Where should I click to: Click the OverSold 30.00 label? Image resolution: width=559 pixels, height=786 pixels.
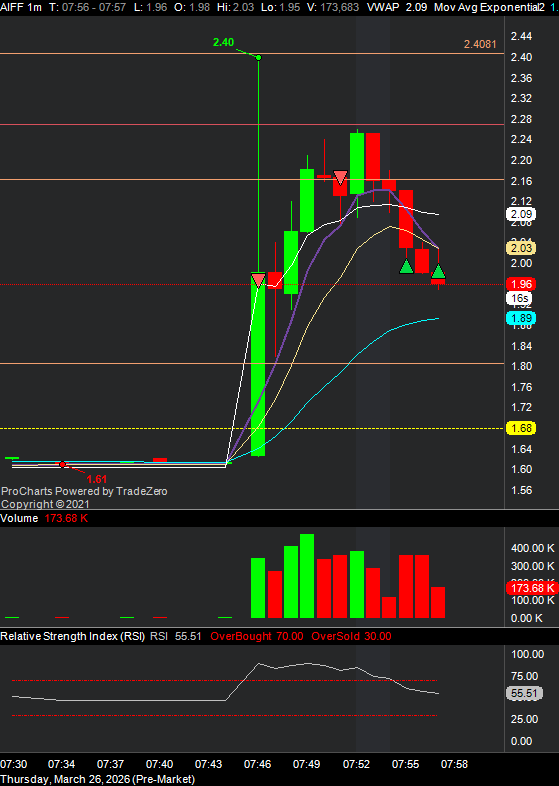(x=351, y=636)
